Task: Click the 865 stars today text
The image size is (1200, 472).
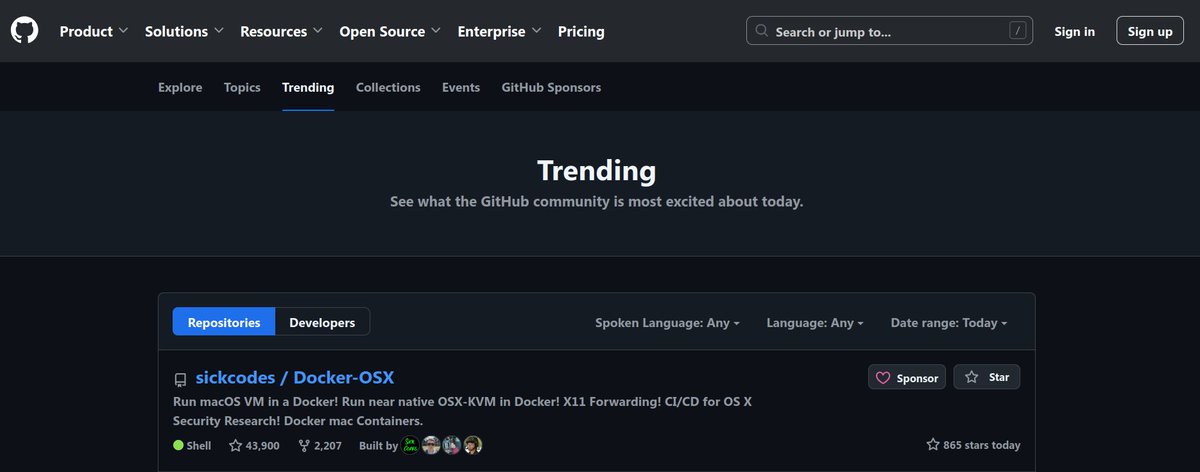Action: coord(981,445)
